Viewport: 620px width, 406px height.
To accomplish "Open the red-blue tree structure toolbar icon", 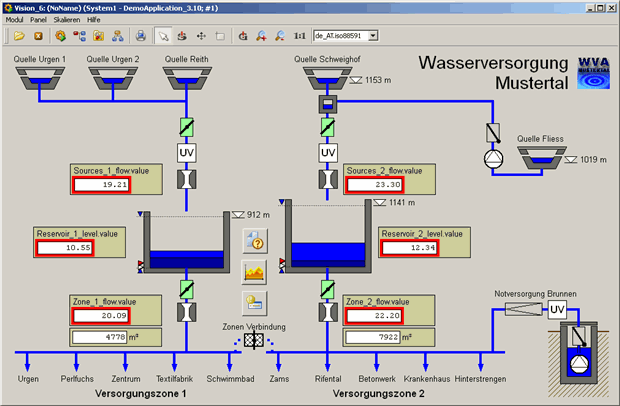I will [79, 36].
